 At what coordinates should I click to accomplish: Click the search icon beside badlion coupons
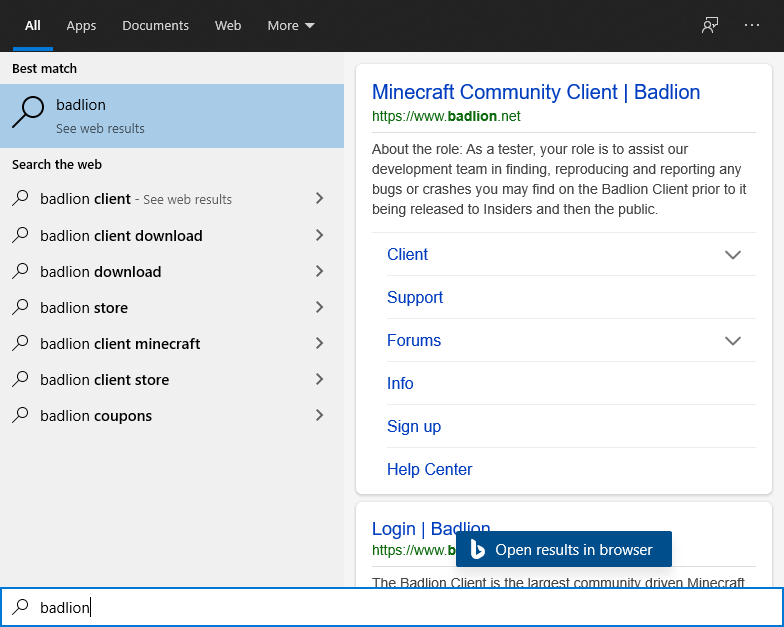[20, 414]
